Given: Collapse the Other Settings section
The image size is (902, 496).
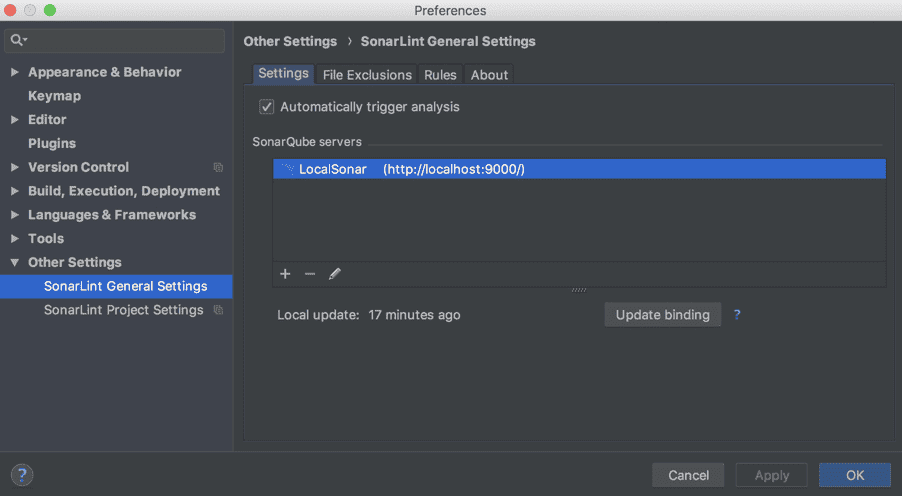Looking at the screenshot, I should click(14, 263).
